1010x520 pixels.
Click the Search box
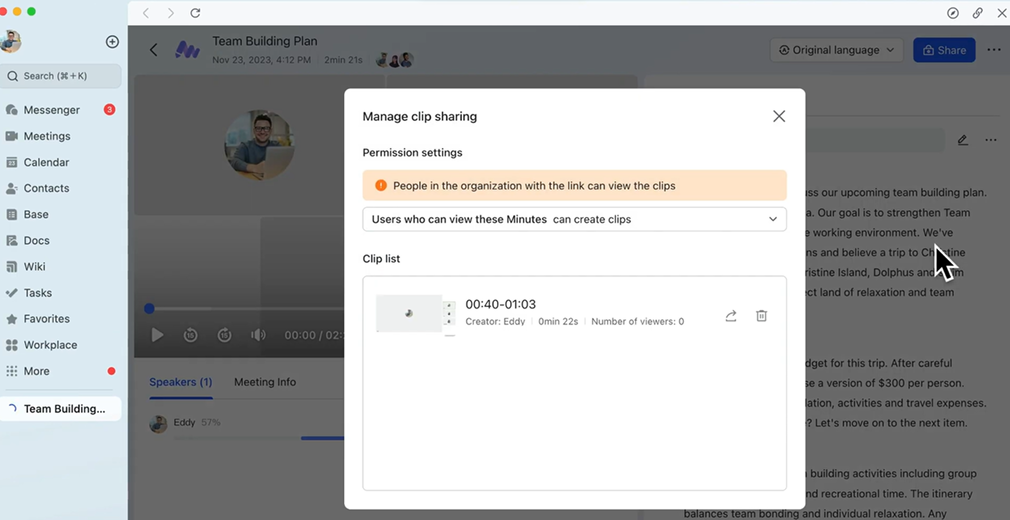62,76
